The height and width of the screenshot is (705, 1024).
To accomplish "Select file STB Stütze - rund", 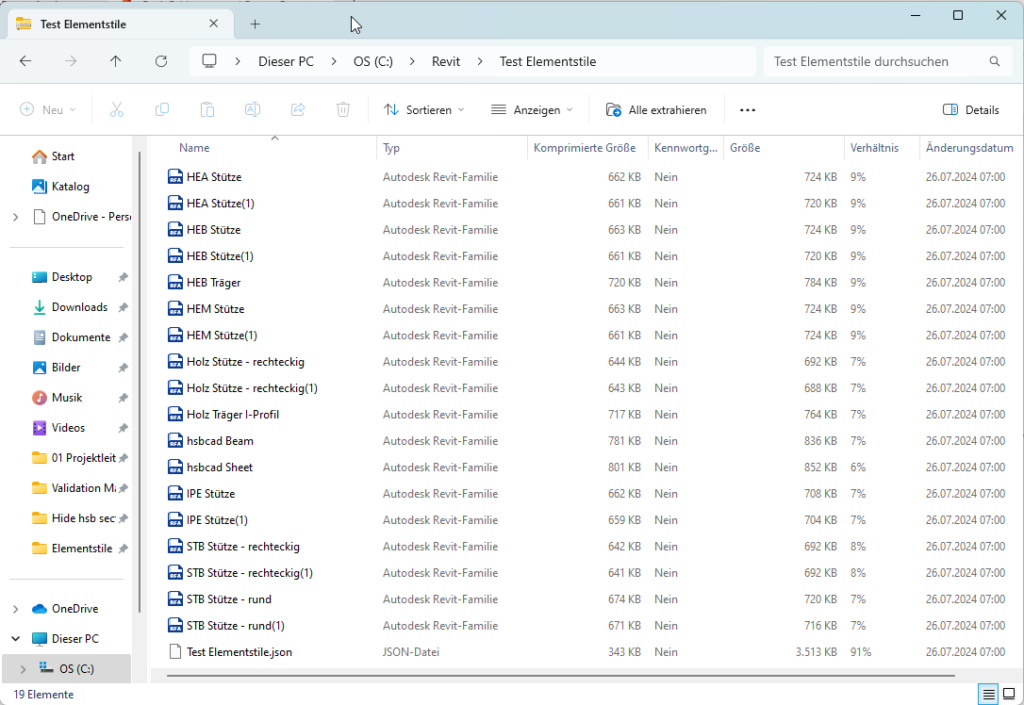I will (x=229, y=599).
